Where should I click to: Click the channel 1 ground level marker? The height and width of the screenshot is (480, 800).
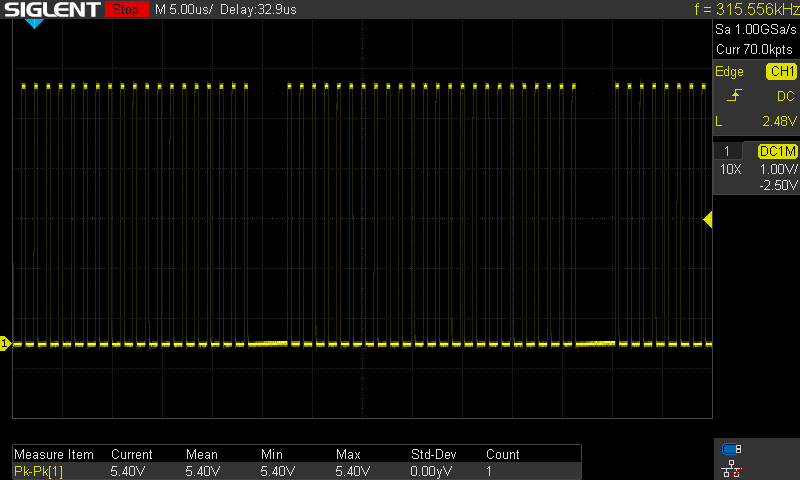coord(5,343)
